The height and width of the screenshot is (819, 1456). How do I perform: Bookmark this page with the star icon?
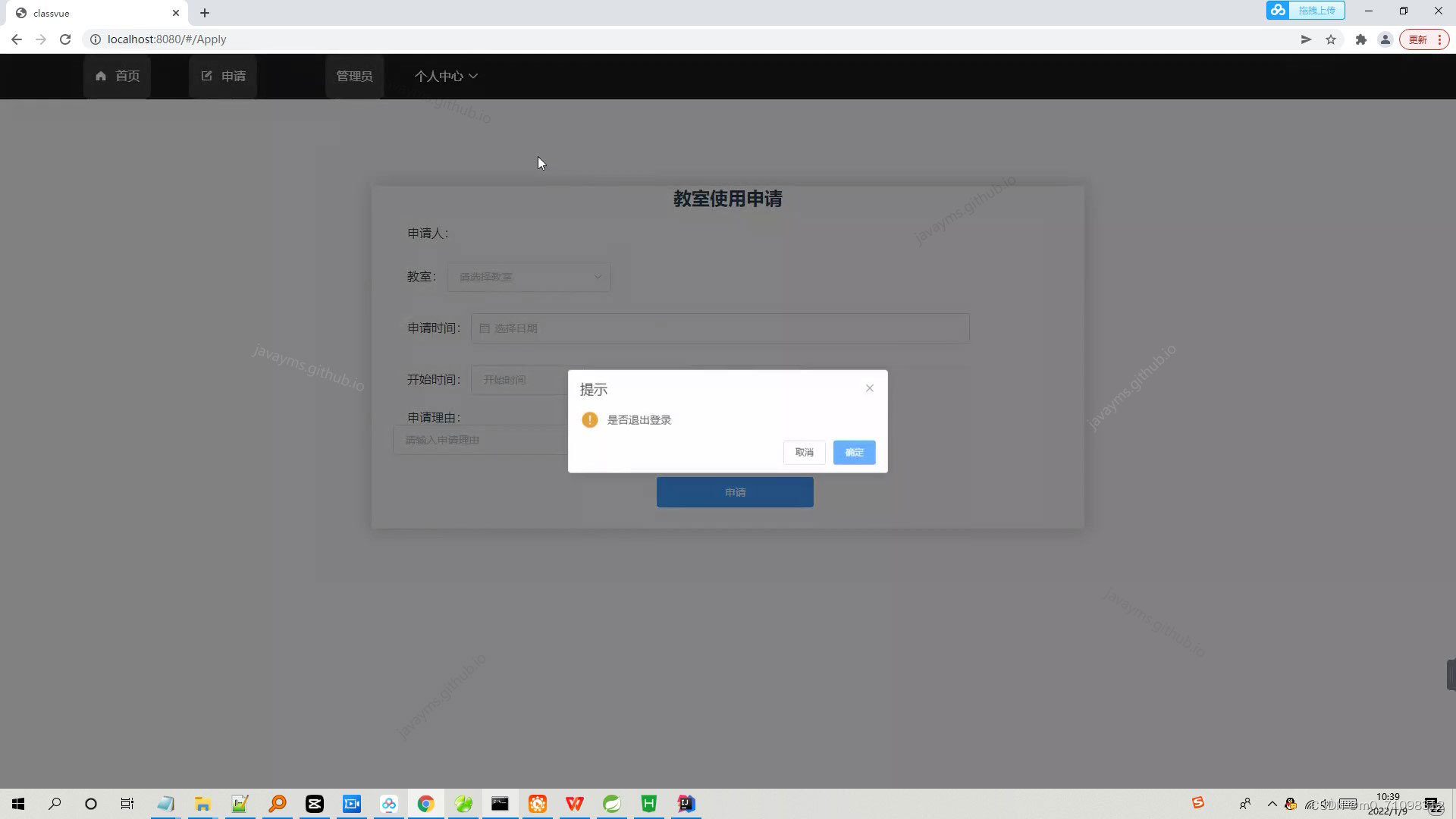point(1331,39)
